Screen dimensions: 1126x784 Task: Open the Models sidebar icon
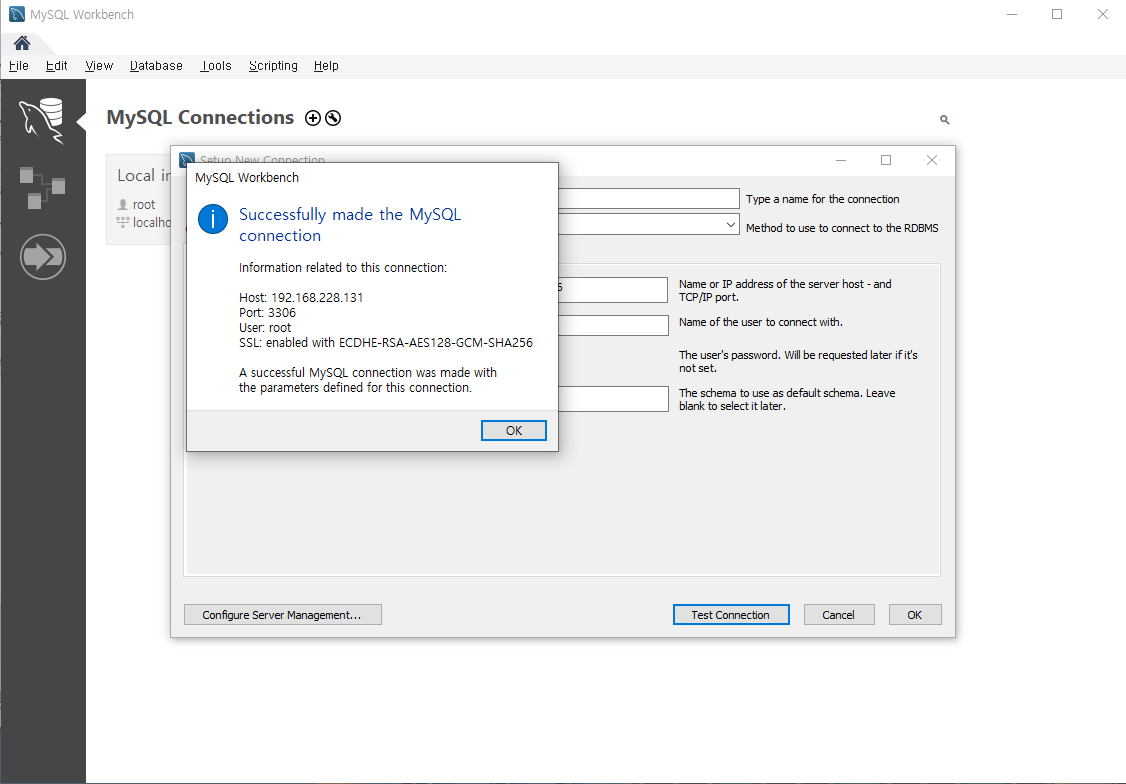[x=42, y=187]
